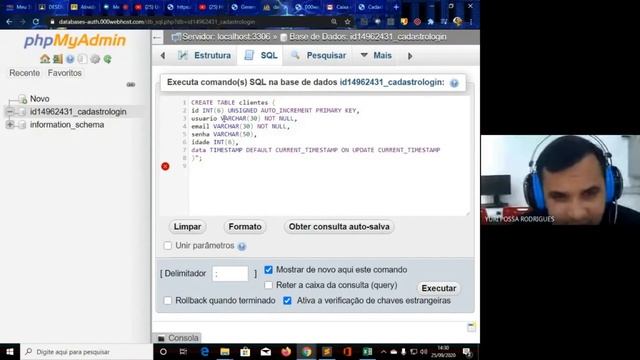
Task: Open phpMyAdmin documentation blue help icon
Action: tap(70, 59)
